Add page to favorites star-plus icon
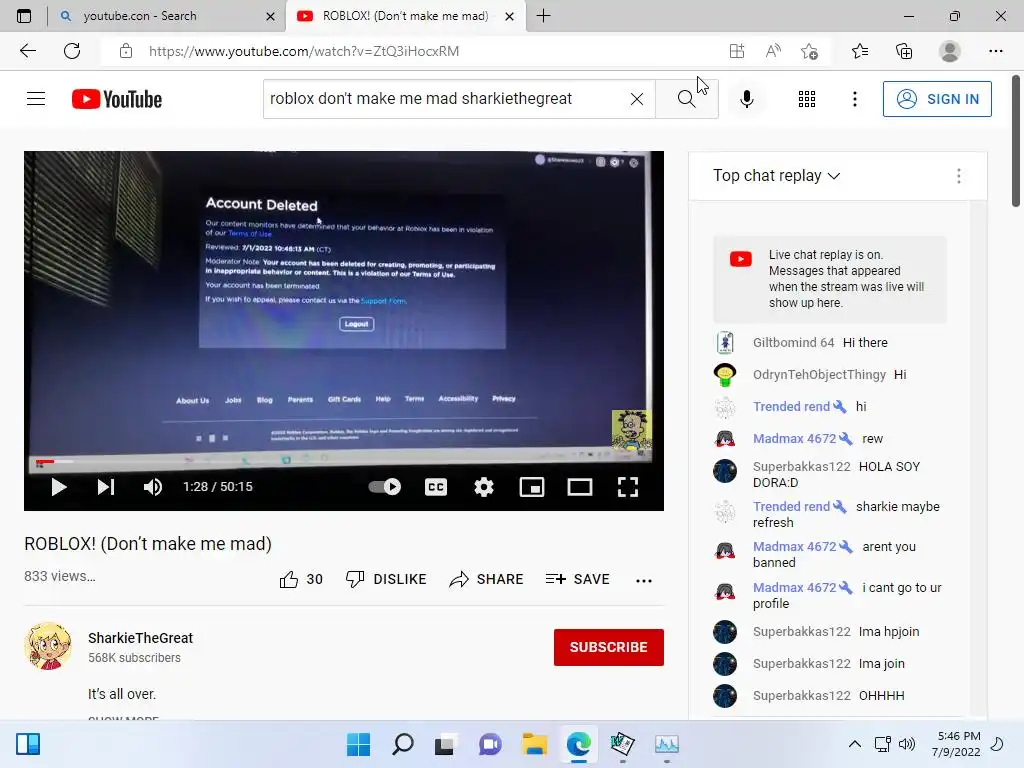The width and height of the screenshot is (1024, 768). pos(809,51)
